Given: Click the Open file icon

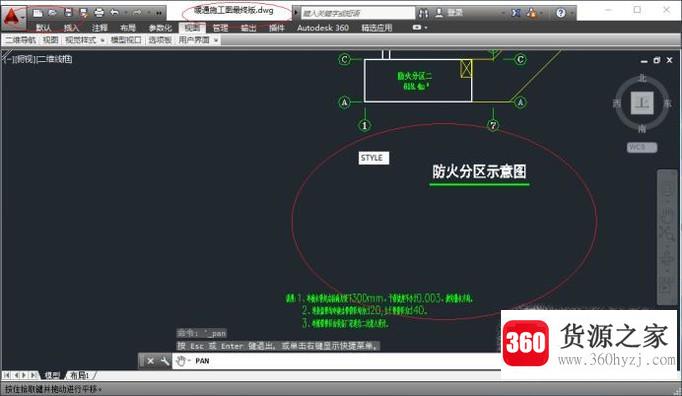Looking at the screenshot, I should coord(53,13).
